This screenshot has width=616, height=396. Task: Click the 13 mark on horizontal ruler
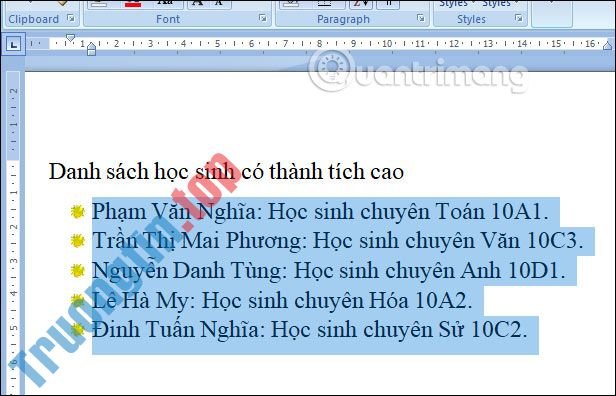point(488,44)
